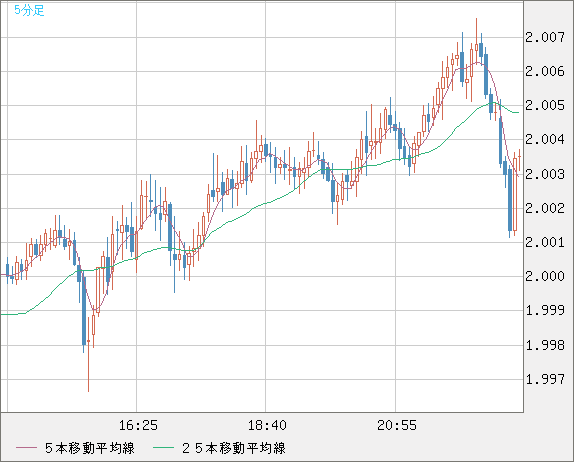This screenshot has height=462, width=574.
Task: Click the 5分足 chart label
Action: tap(29, 10)
